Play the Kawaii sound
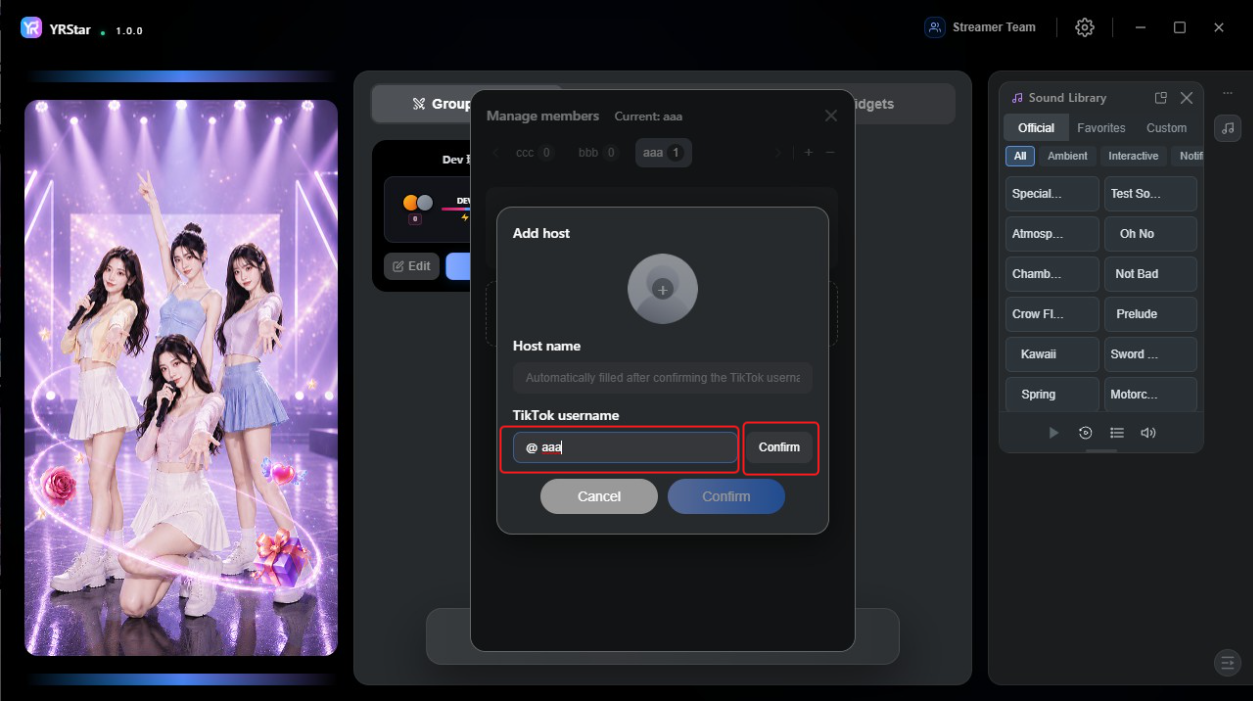Screen dimensions: 1253x701 point(1052,354)
